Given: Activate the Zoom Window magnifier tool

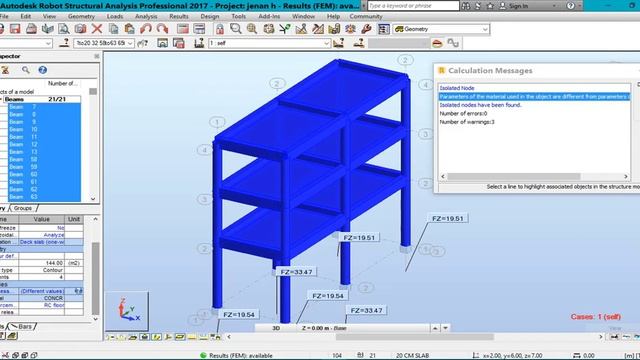Looking at the screenshot, I should tap(236, 29).
